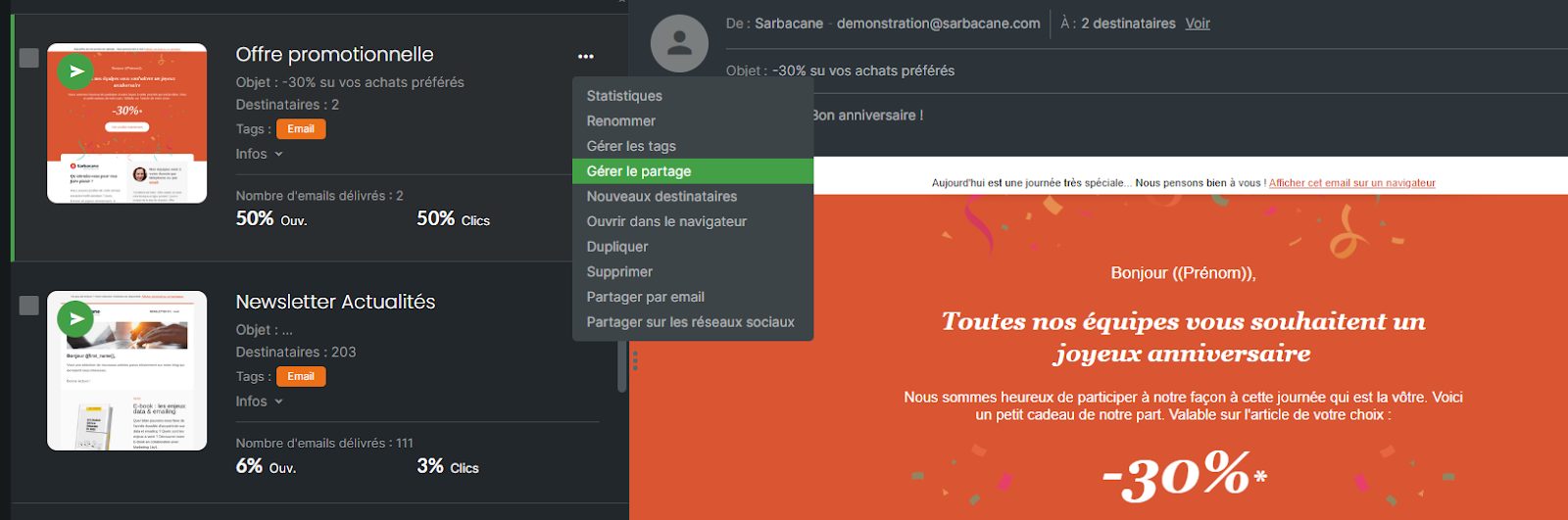Click the 50% Ouv. open rate

point(271,219)
